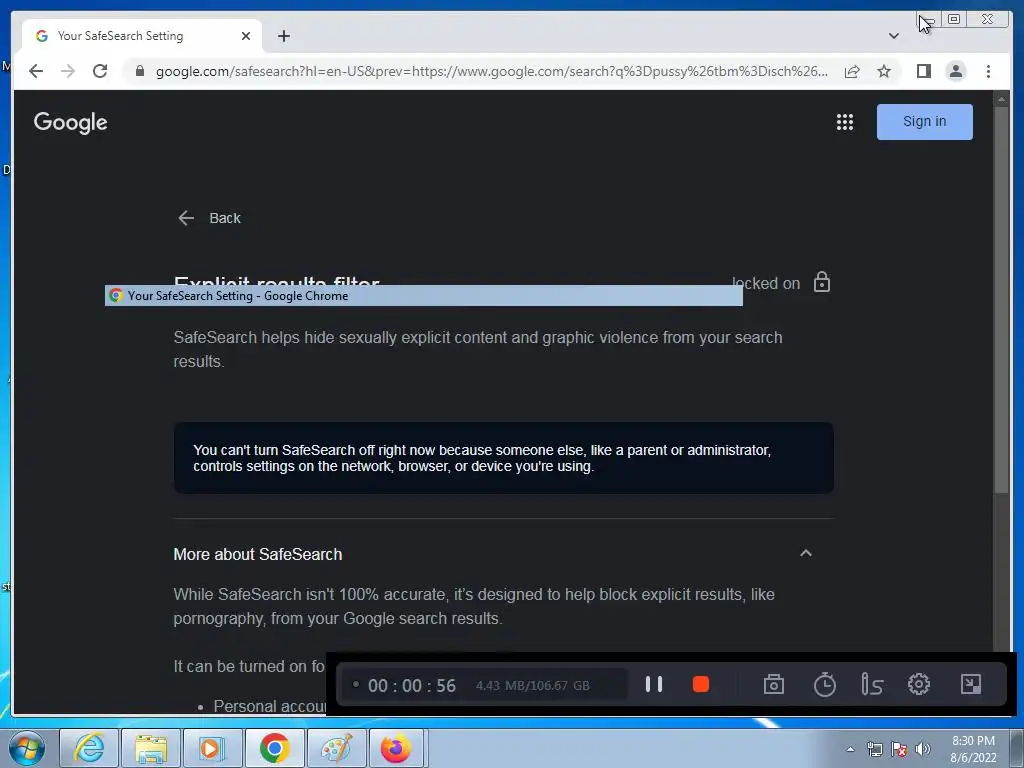Viewport: 1024px width, 768px height.
Task: Show hidden system tray icons
Action: pos(850,749)
